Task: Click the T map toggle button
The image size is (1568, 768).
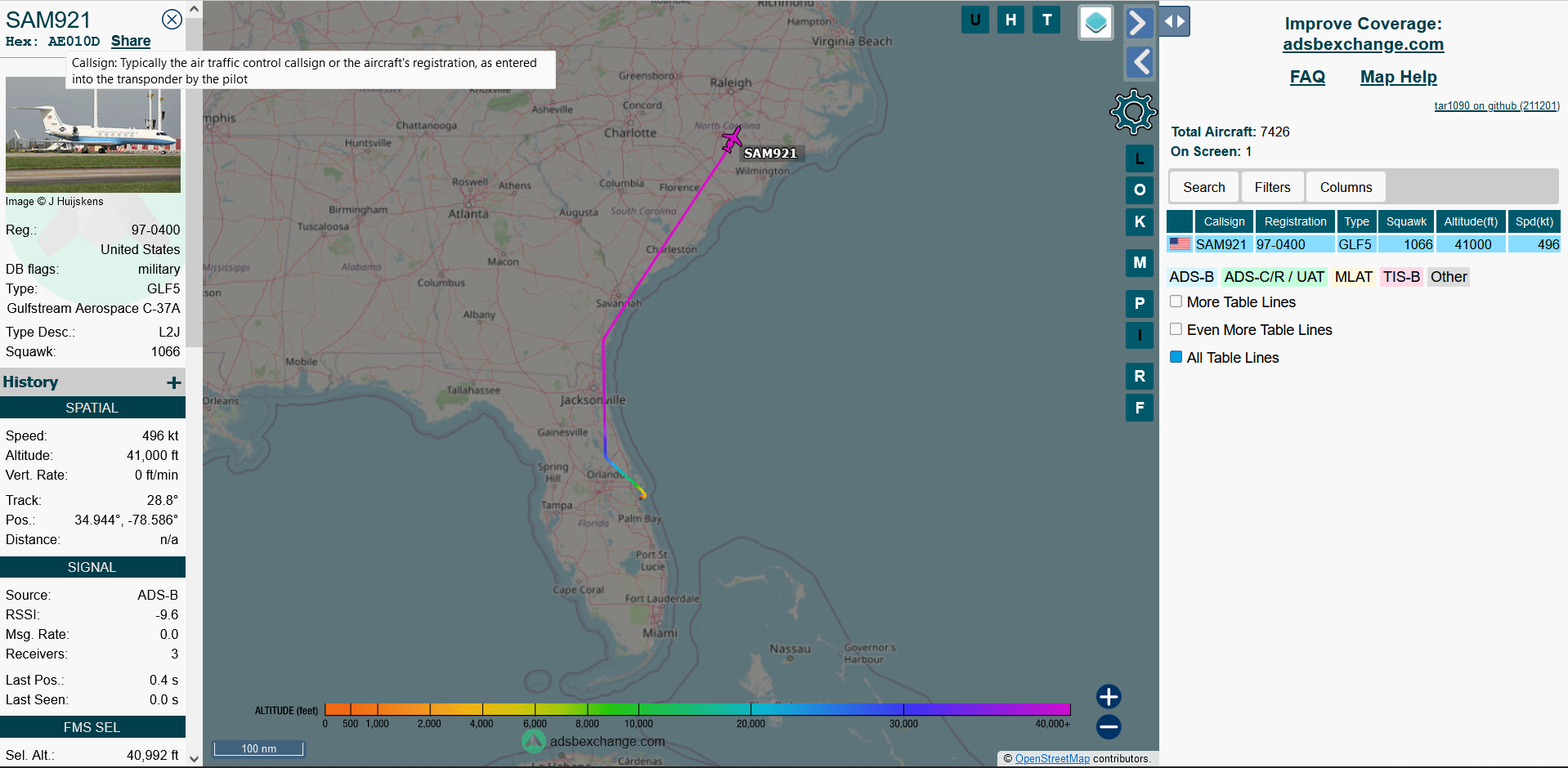Action: coord(1046,20)
